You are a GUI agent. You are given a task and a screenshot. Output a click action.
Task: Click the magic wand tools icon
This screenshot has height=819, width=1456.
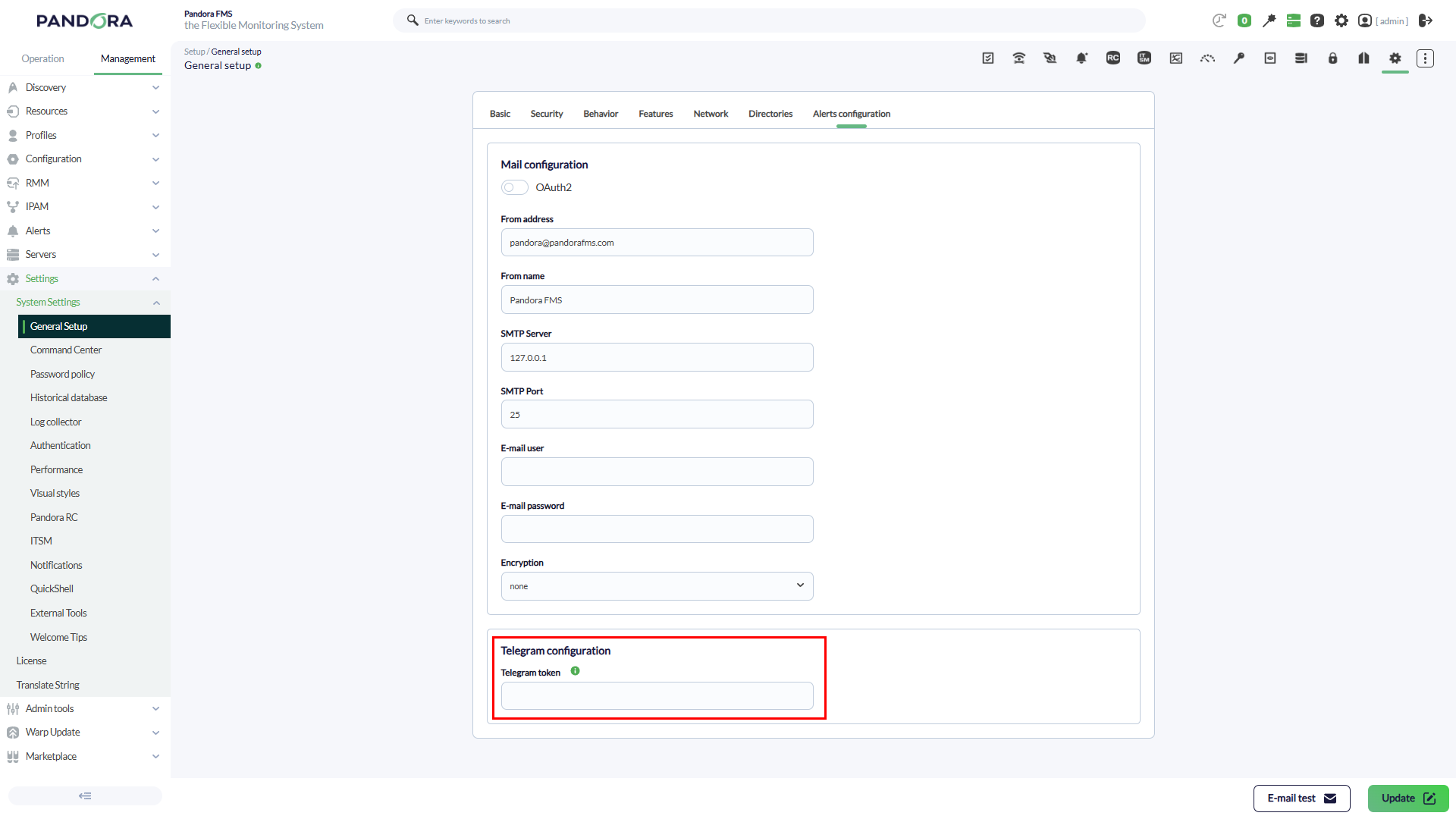coord(1269,20)
